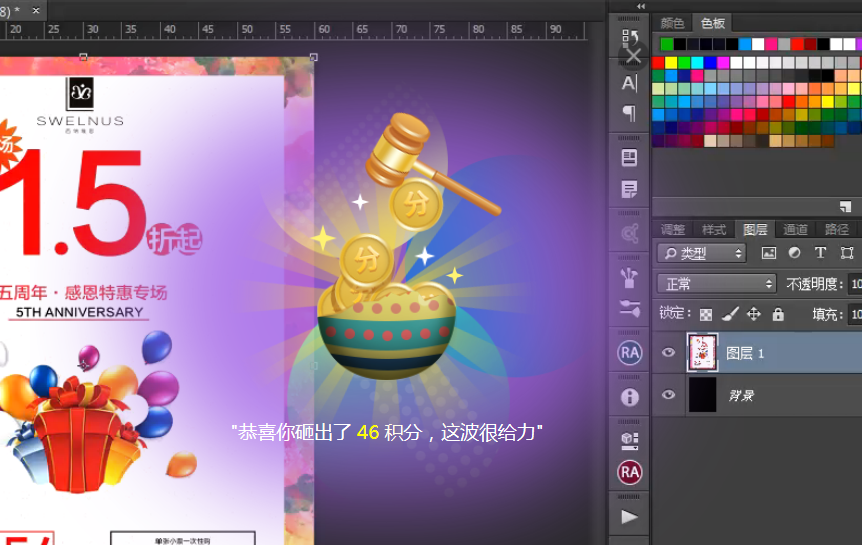
Task: Filter layers by pixel image icon
Action: (769, 253)
